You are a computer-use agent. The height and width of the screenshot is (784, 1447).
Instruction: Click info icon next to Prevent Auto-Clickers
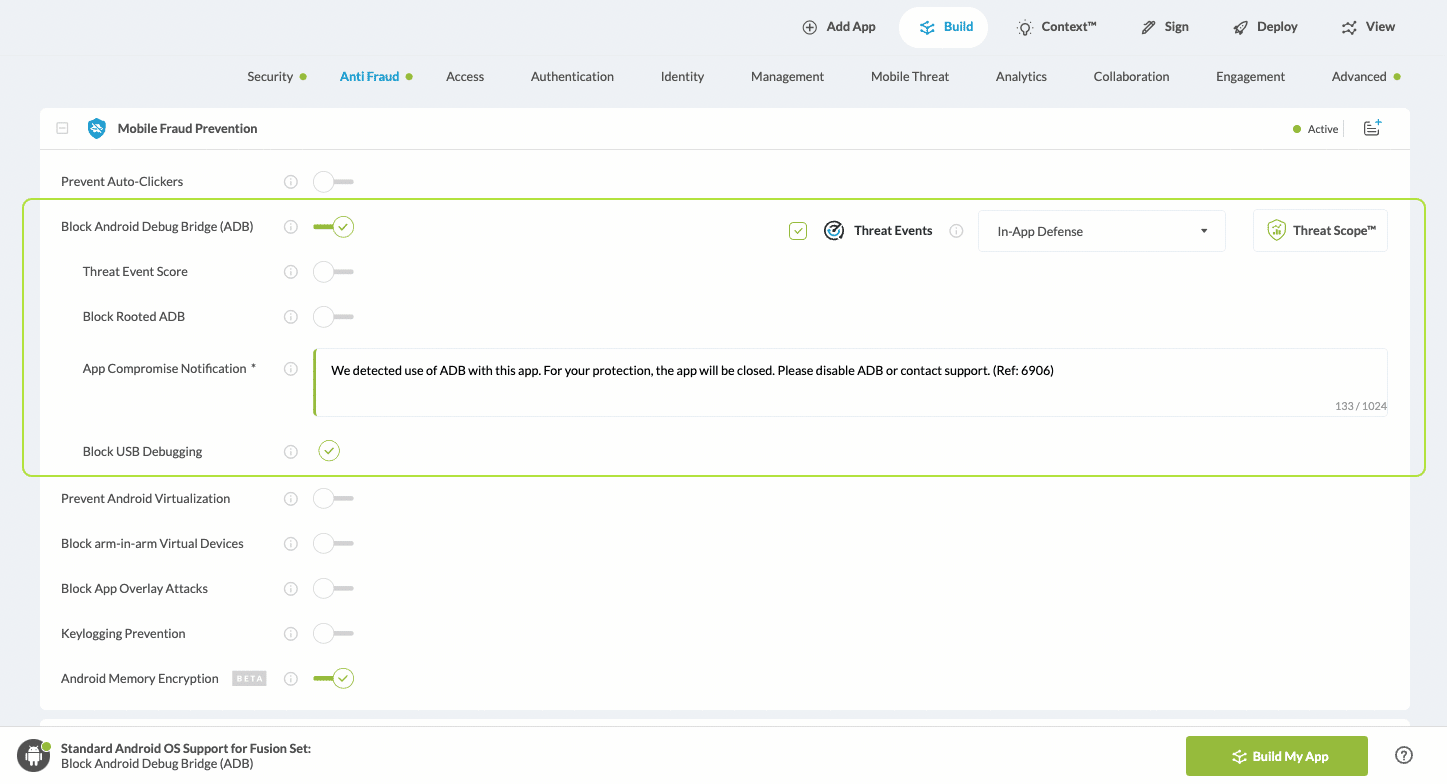[291, 182]
